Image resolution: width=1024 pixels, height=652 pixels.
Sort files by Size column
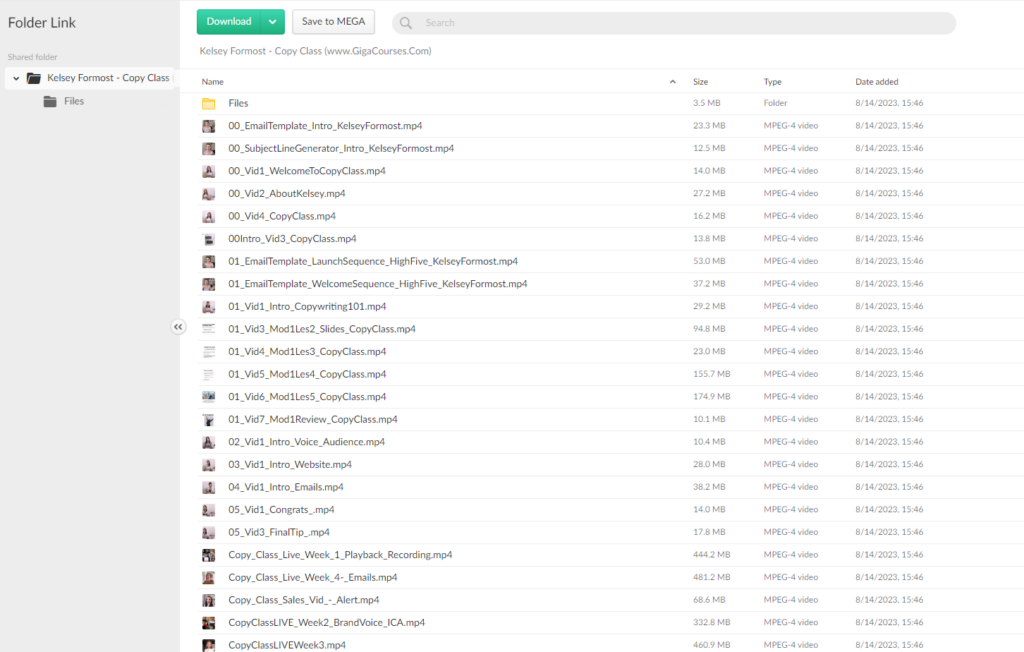[x=700, y=82]
